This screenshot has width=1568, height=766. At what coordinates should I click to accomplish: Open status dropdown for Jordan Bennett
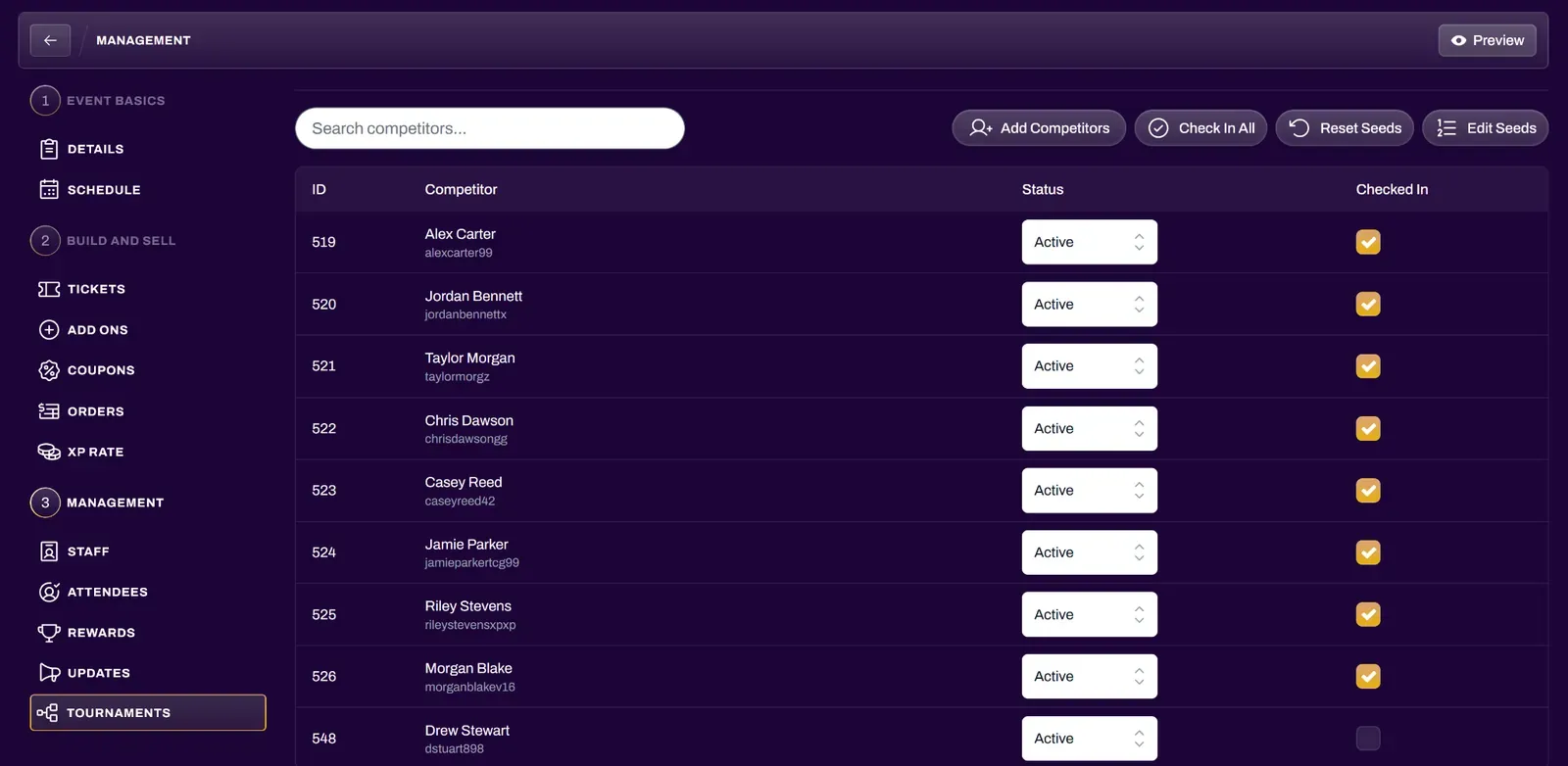tap(1090, 304)
